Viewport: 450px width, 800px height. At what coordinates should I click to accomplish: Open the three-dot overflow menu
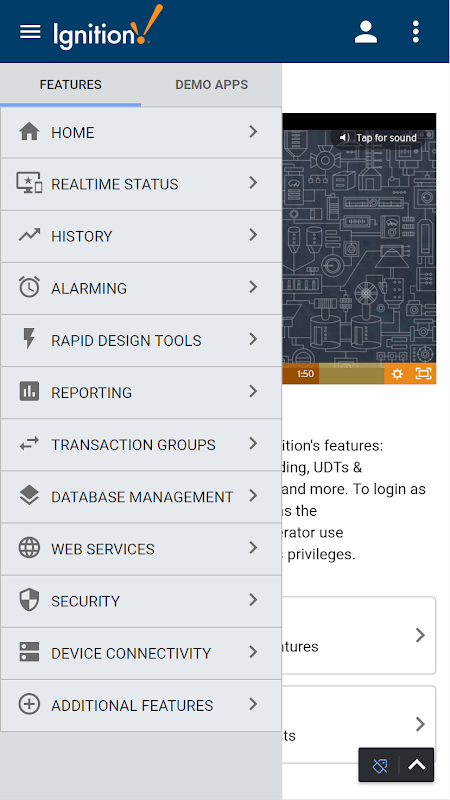416,32
